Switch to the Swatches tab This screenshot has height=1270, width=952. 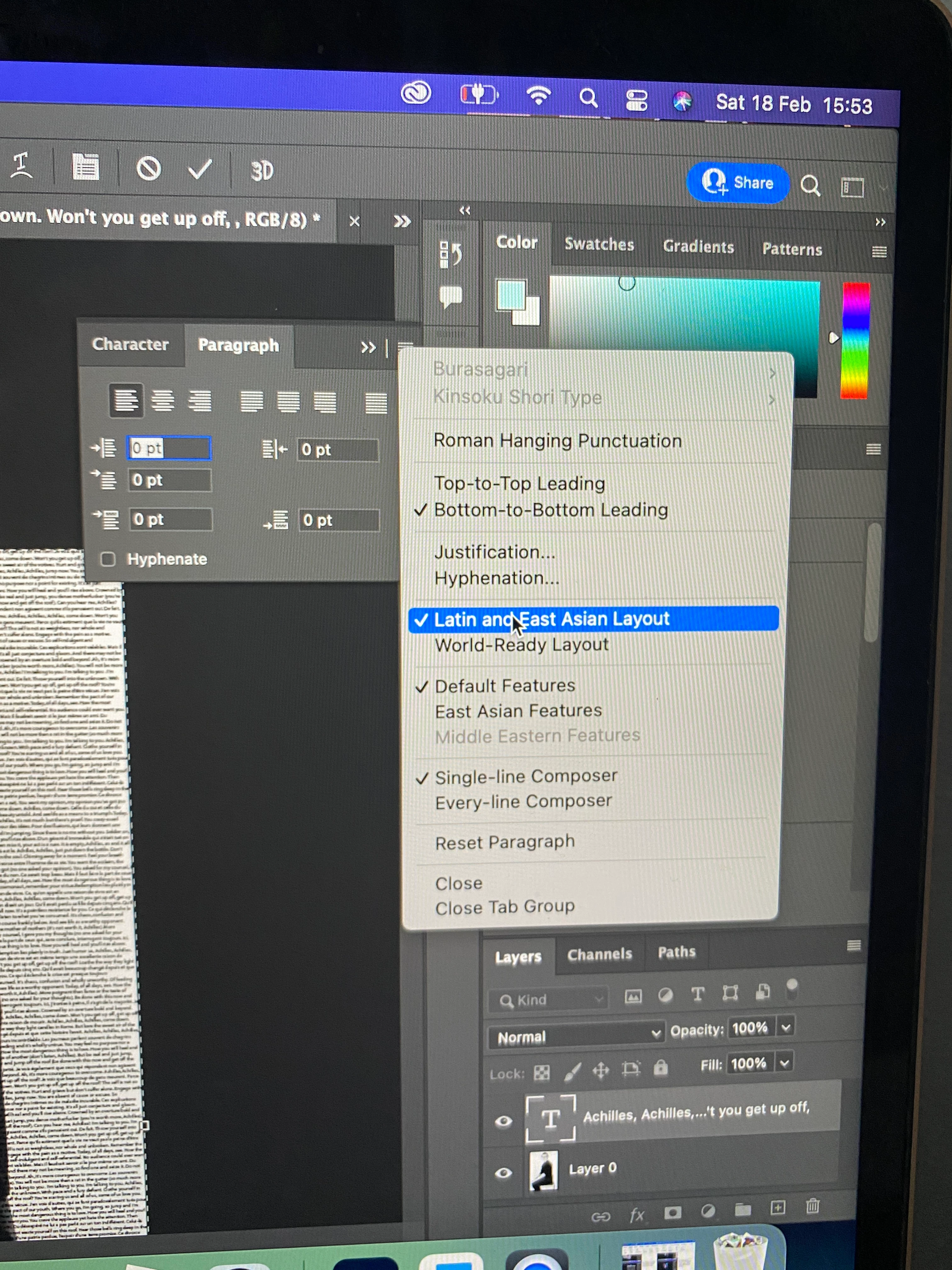599,245
